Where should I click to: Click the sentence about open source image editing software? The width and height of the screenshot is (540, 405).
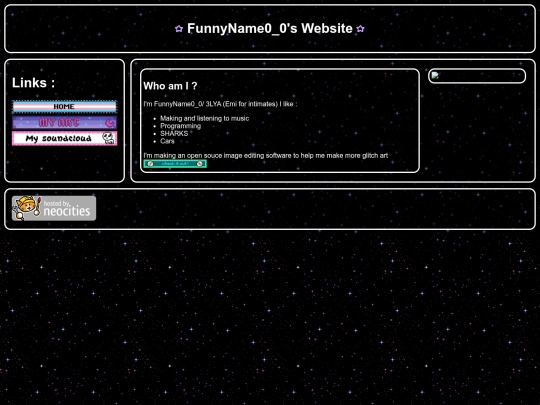click(266, 156)
